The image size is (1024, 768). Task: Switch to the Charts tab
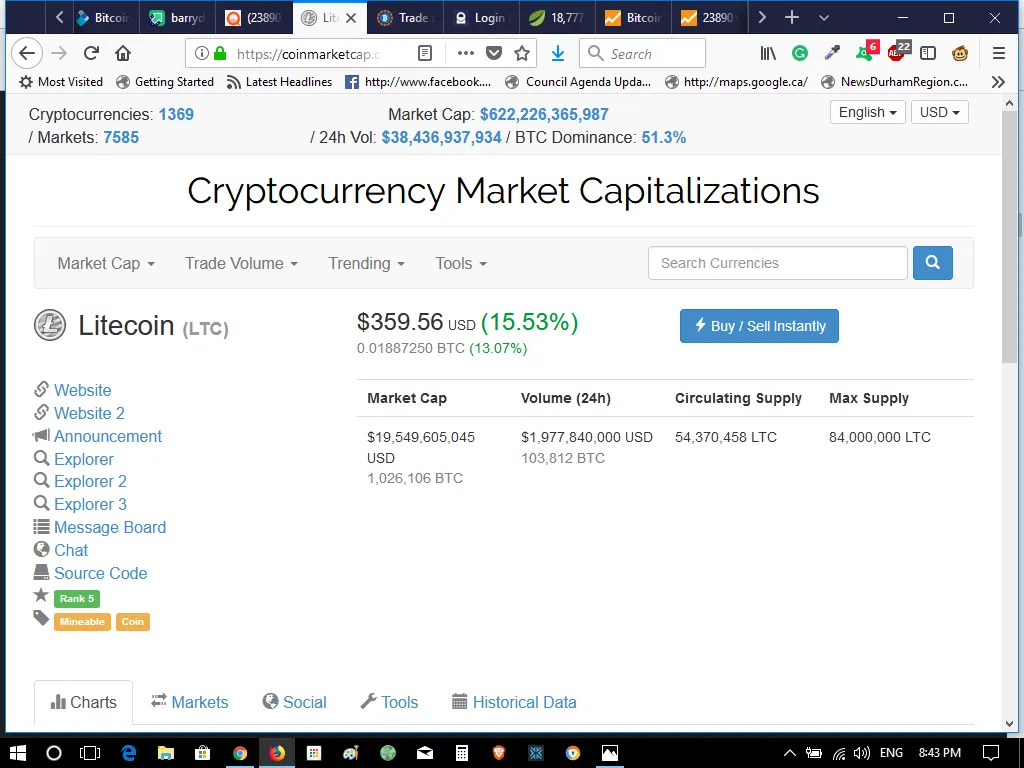coord(84,702)
